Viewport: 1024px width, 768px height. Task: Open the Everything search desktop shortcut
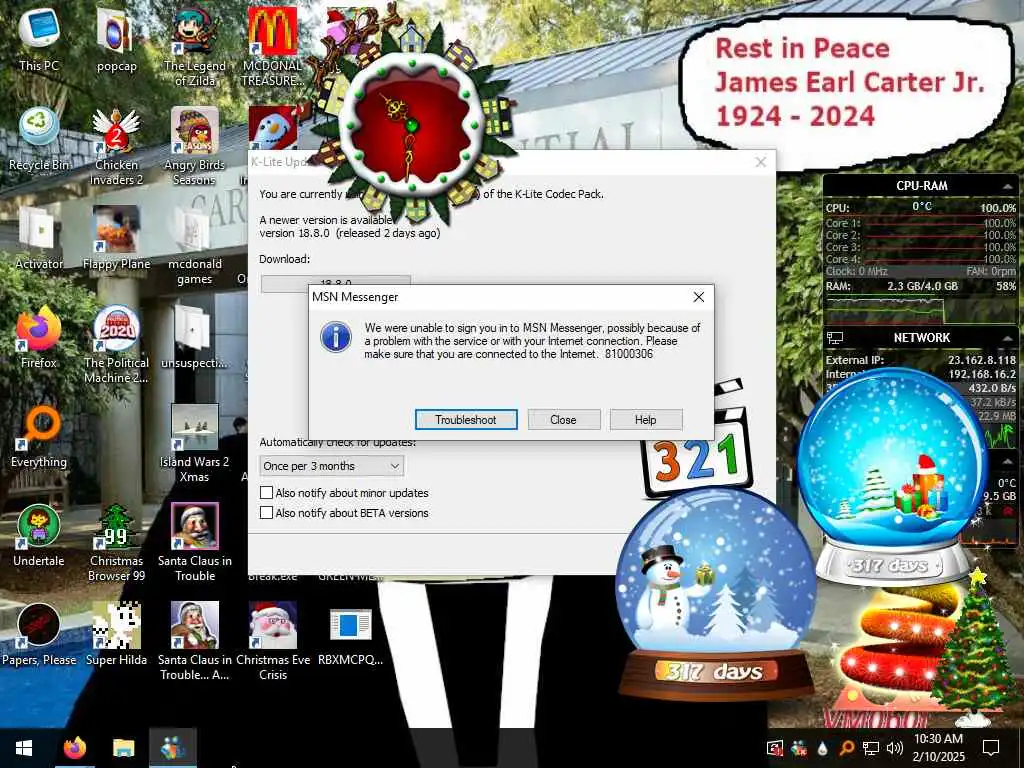click(x=39, y=436)
